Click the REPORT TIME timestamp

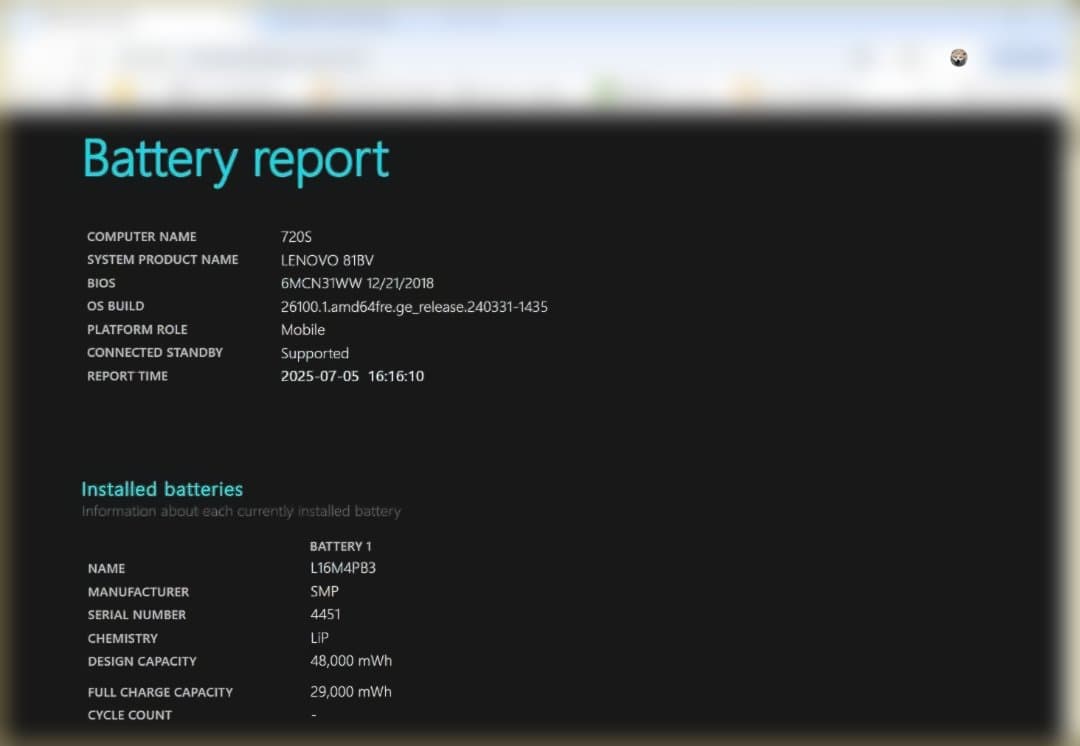pyautogui.click(x=351, y=376)
